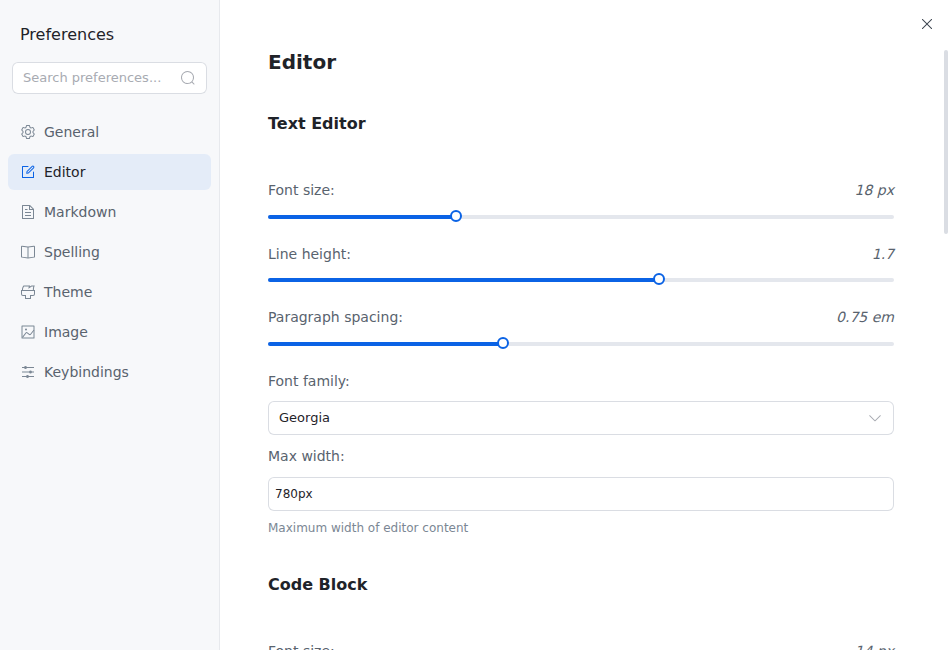Click the 'Preferences' sidebar title

pyautogui.click(x=67, y=35)
